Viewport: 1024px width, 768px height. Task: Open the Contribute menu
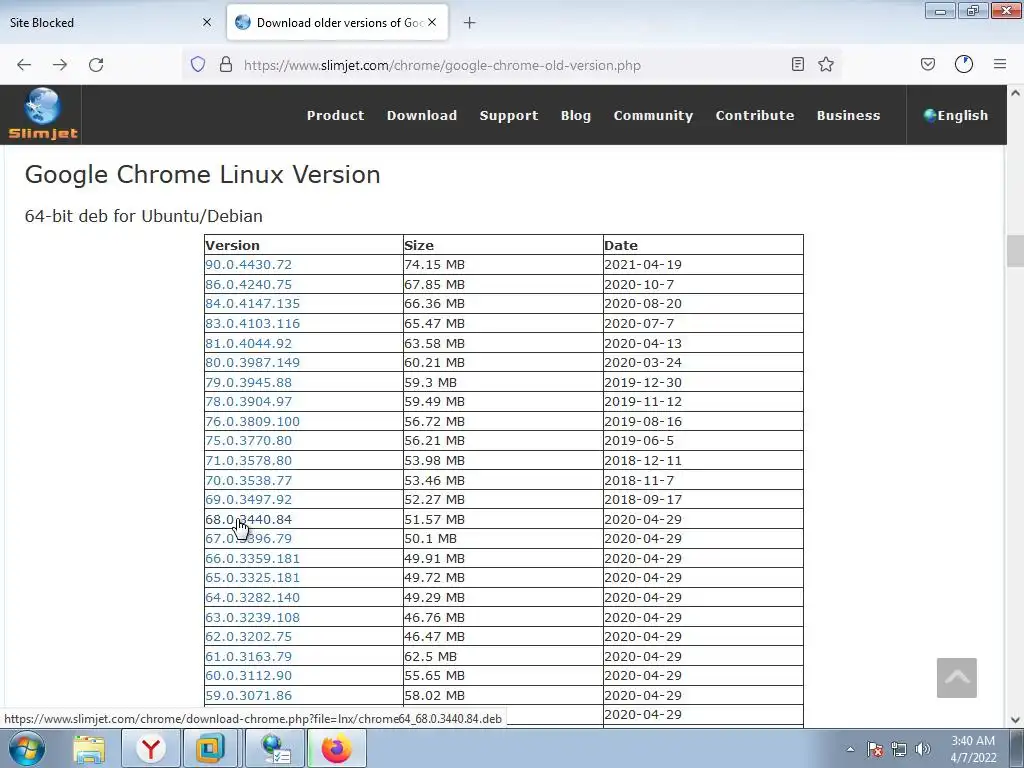[x=755, y=116]
